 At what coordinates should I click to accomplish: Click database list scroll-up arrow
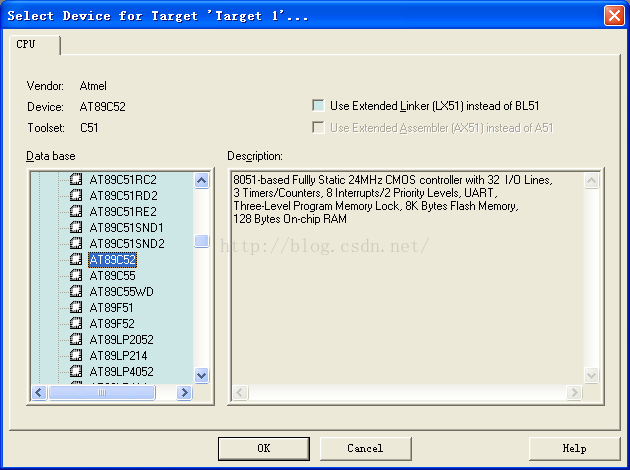[x=201, y=180]
